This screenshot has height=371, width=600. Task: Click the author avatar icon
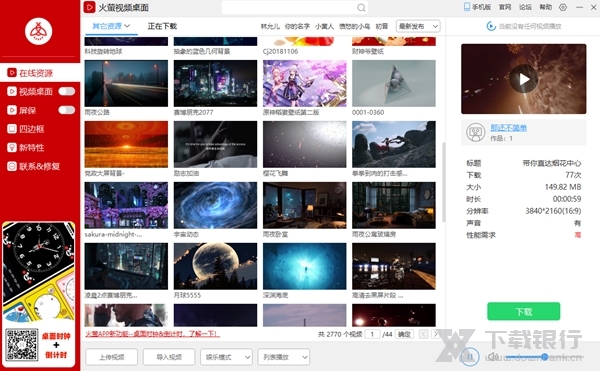pos(475,132)
